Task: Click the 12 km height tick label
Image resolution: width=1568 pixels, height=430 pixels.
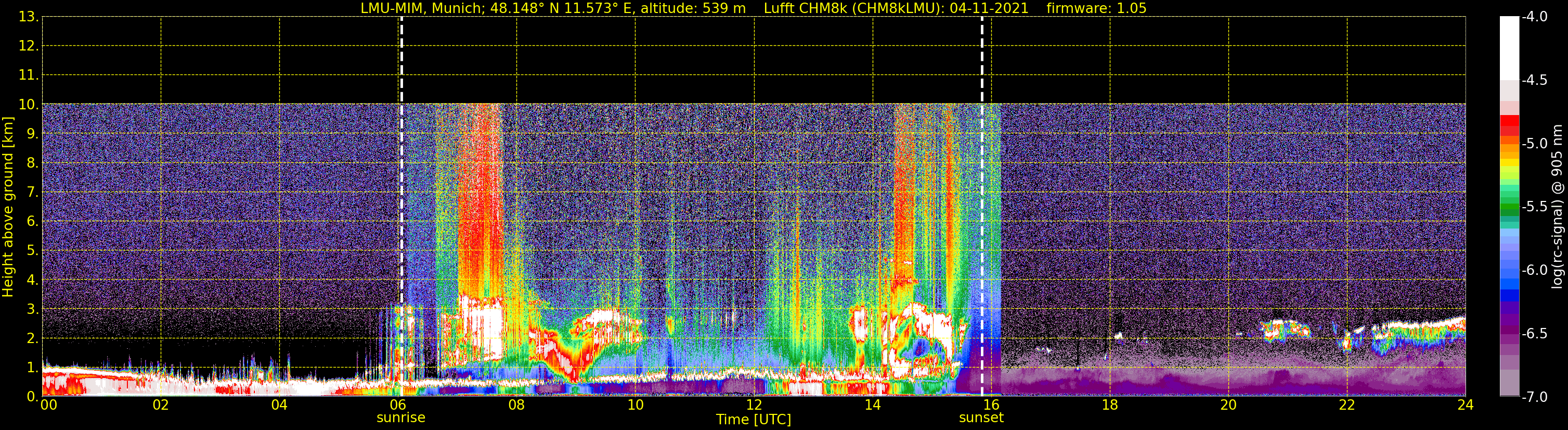Action: tap(29, 46)
